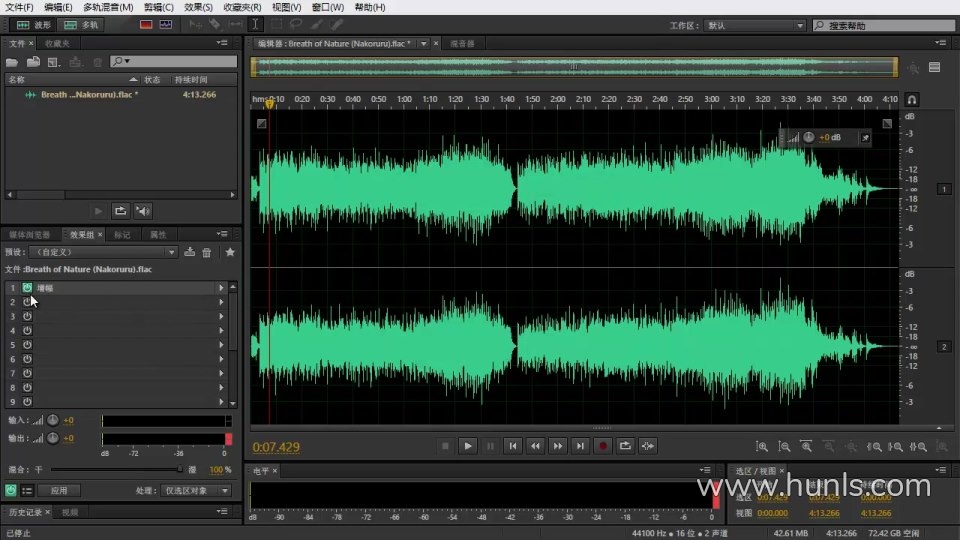The height and width of the screenshot is (540, 960).
Task: Save effects rack preset as favorite star
Action: coord(229,252)
